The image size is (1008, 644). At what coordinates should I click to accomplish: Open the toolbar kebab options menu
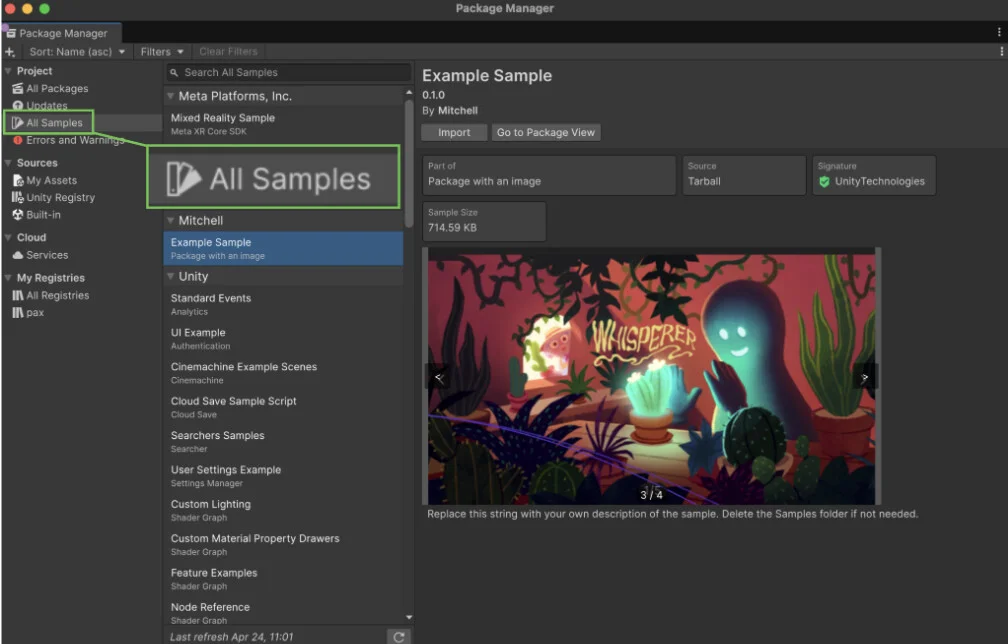1001,51
